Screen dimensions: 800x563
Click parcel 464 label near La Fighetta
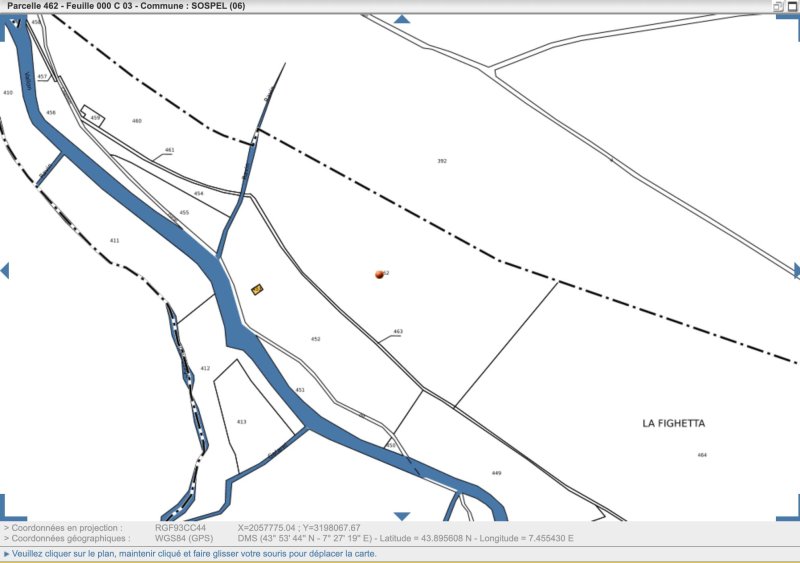(702, 455)
